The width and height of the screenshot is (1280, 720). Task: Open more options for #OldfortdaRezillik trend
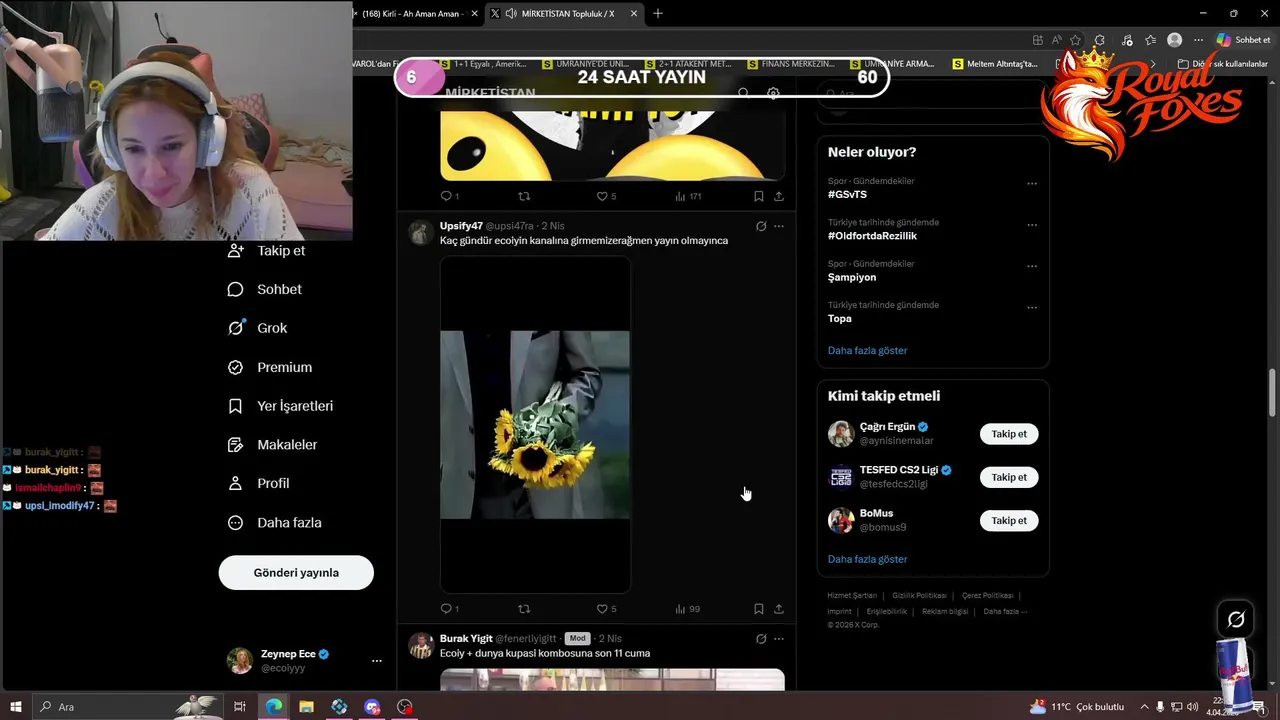(1032, 225)
